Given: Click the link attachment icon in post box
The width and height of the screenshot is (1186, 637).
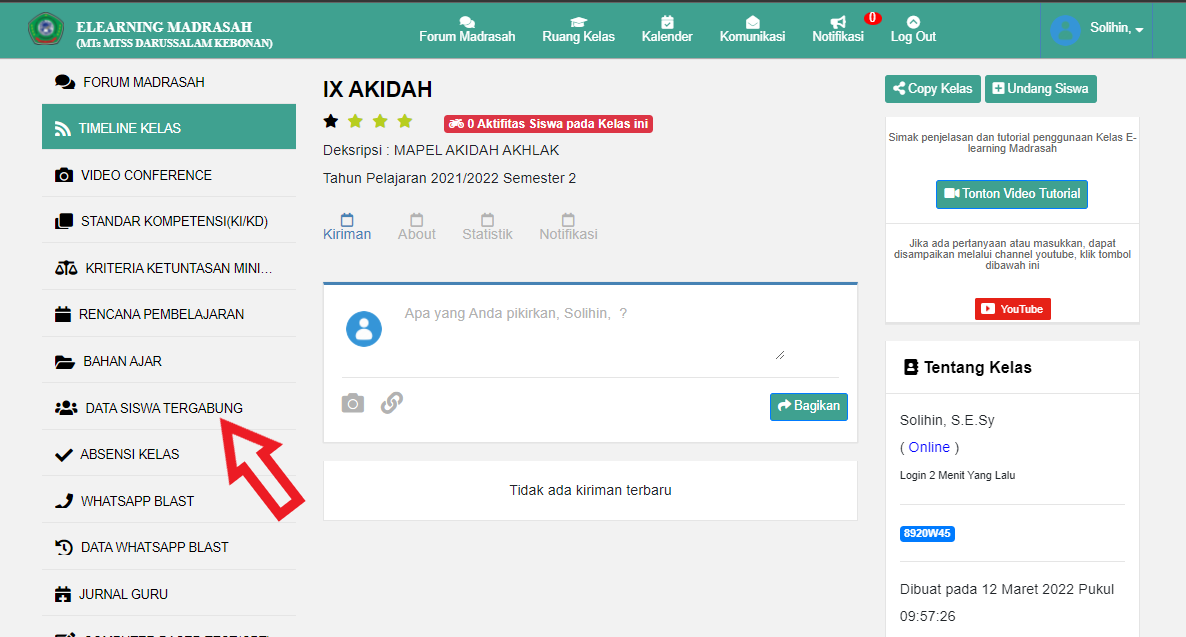Looking at the screenshot, I should 392,403.
